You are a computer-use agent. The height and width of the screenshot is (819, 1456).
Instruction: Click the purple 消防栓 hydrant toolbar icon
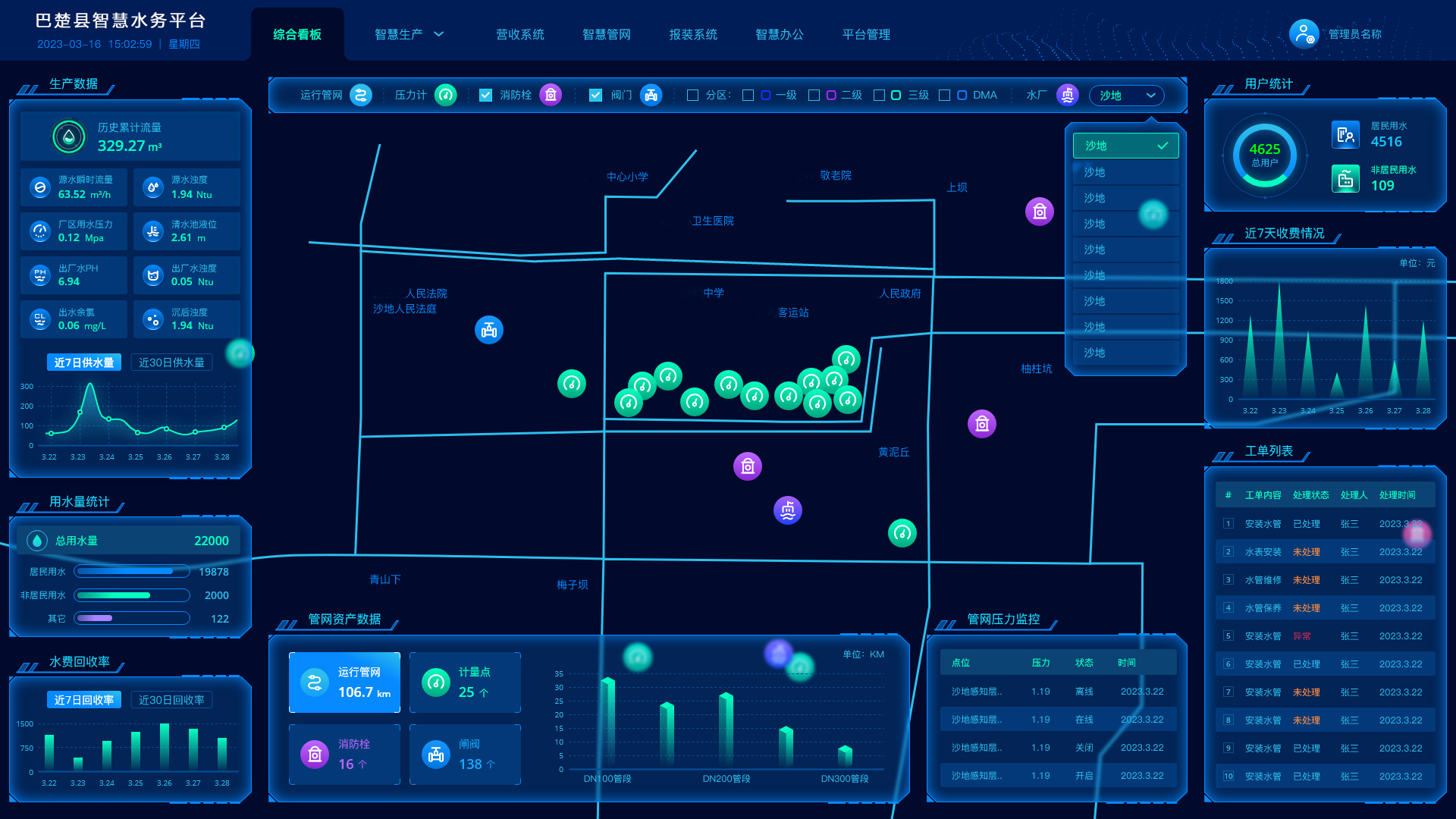[551, 95]
